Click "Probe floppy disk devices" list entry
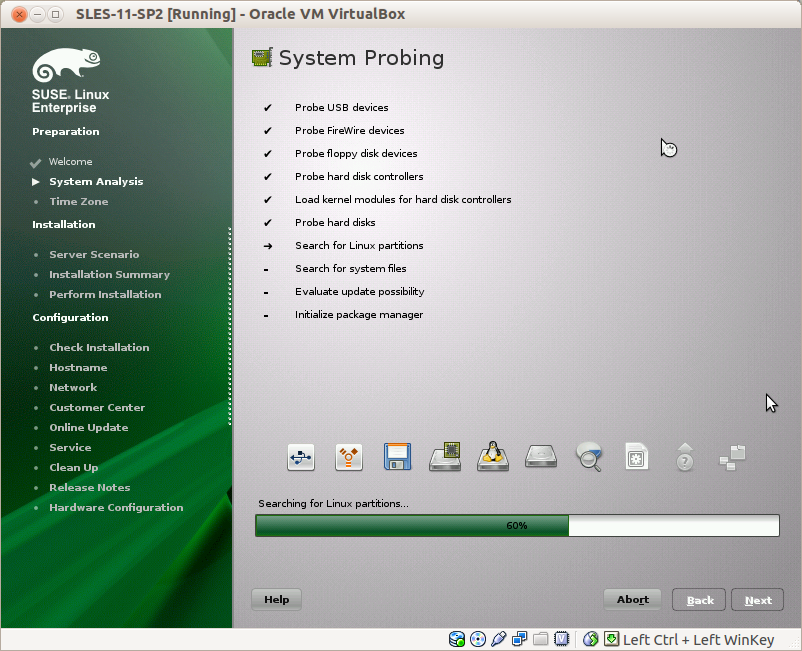Image resolution: width=802 pixels, height=651 pixels. click(356, 153)
